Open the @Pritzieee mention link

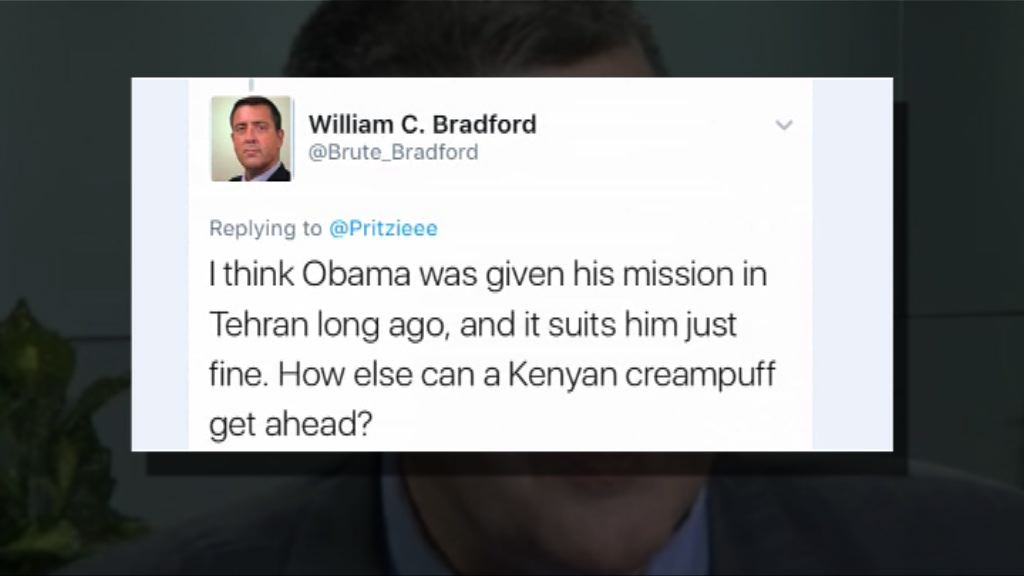pos(383,229)
